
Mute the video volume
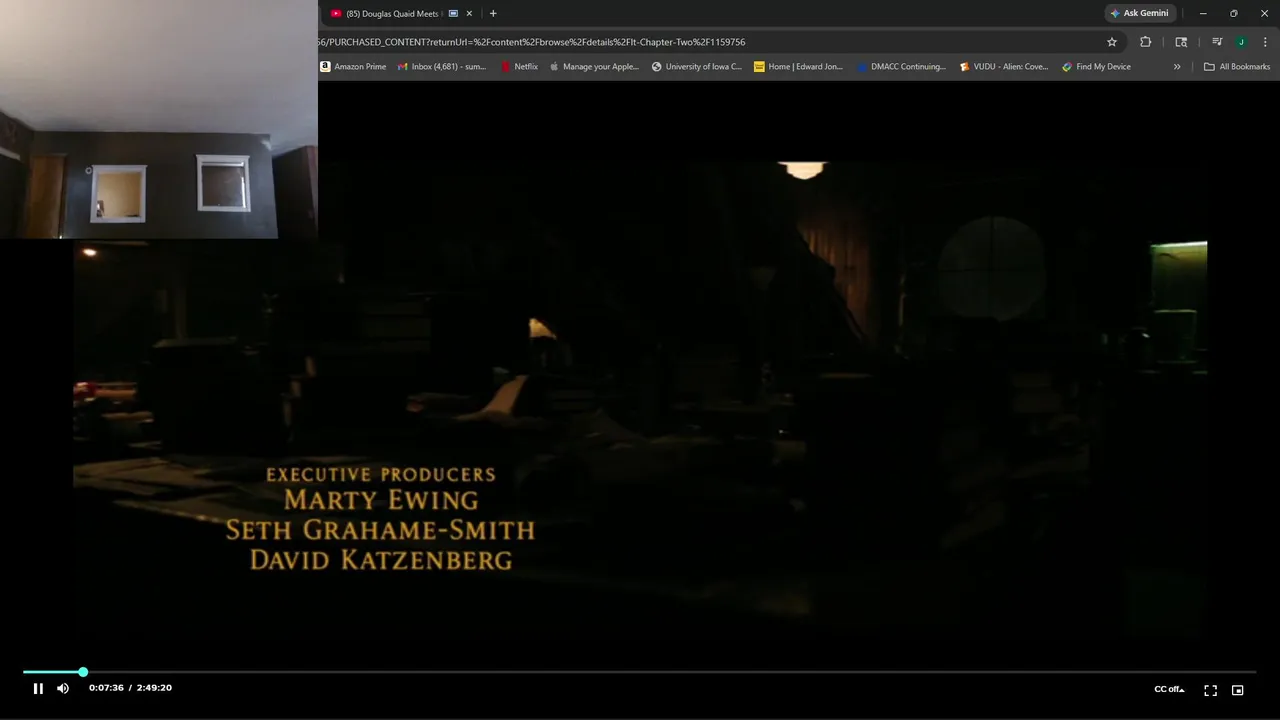[63, 688]
